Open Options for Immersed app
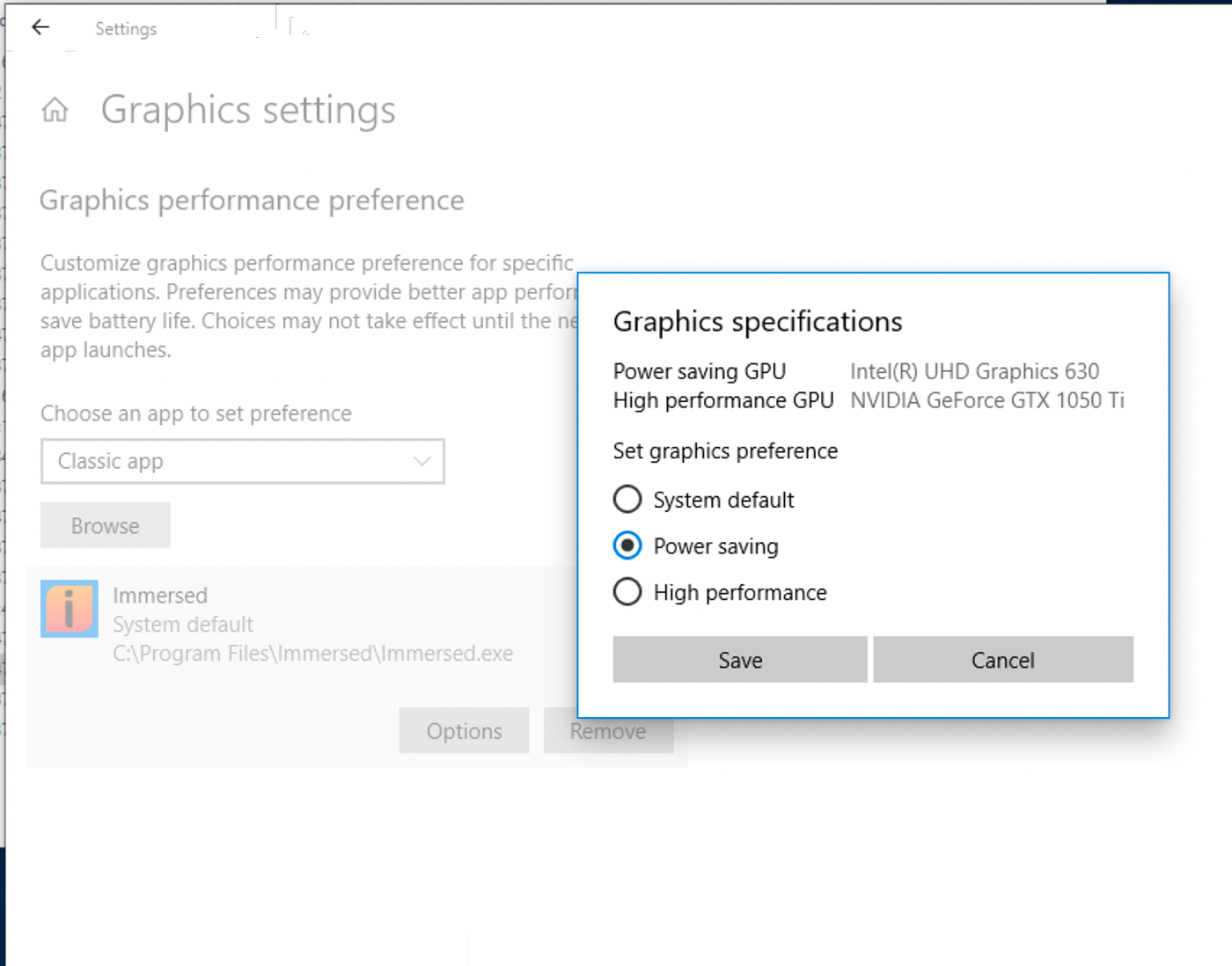The image size is (1232, 966). click(x=464, y=730)
